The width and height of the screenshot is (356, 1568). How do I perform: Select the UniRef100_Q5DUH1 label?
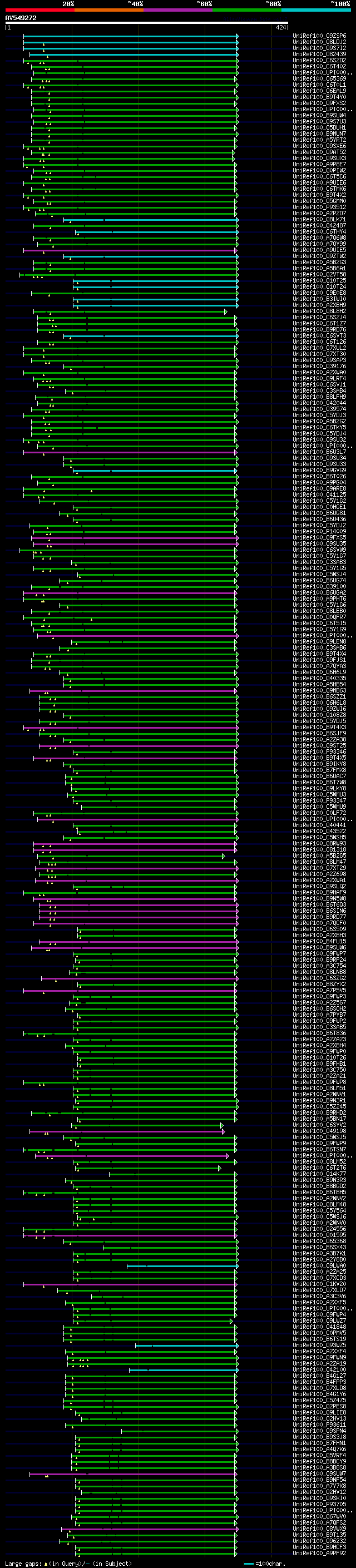point(319,128)
